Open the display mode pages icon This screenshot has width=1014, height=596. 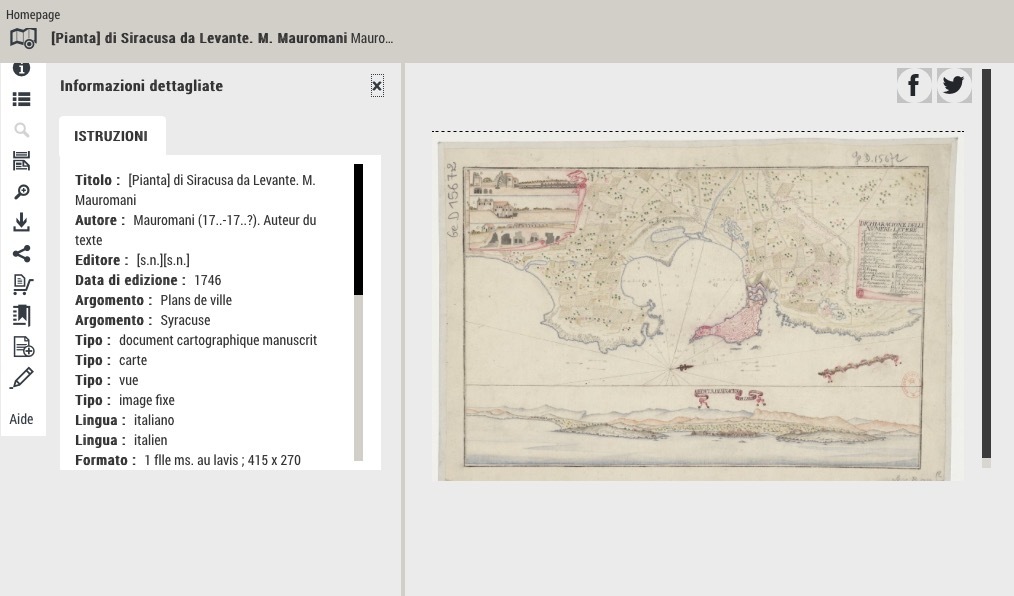(21, 161)
